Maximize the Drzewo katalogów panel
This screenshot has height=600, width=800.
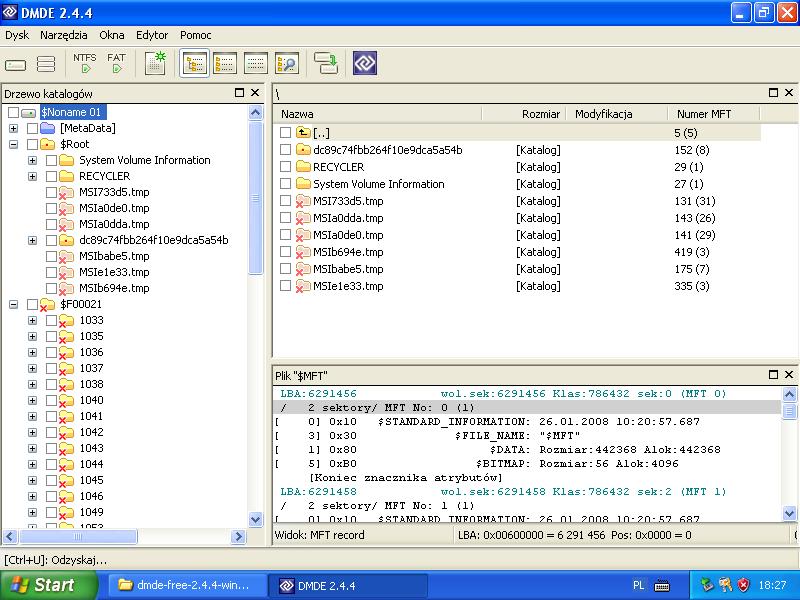click(239, 92)
